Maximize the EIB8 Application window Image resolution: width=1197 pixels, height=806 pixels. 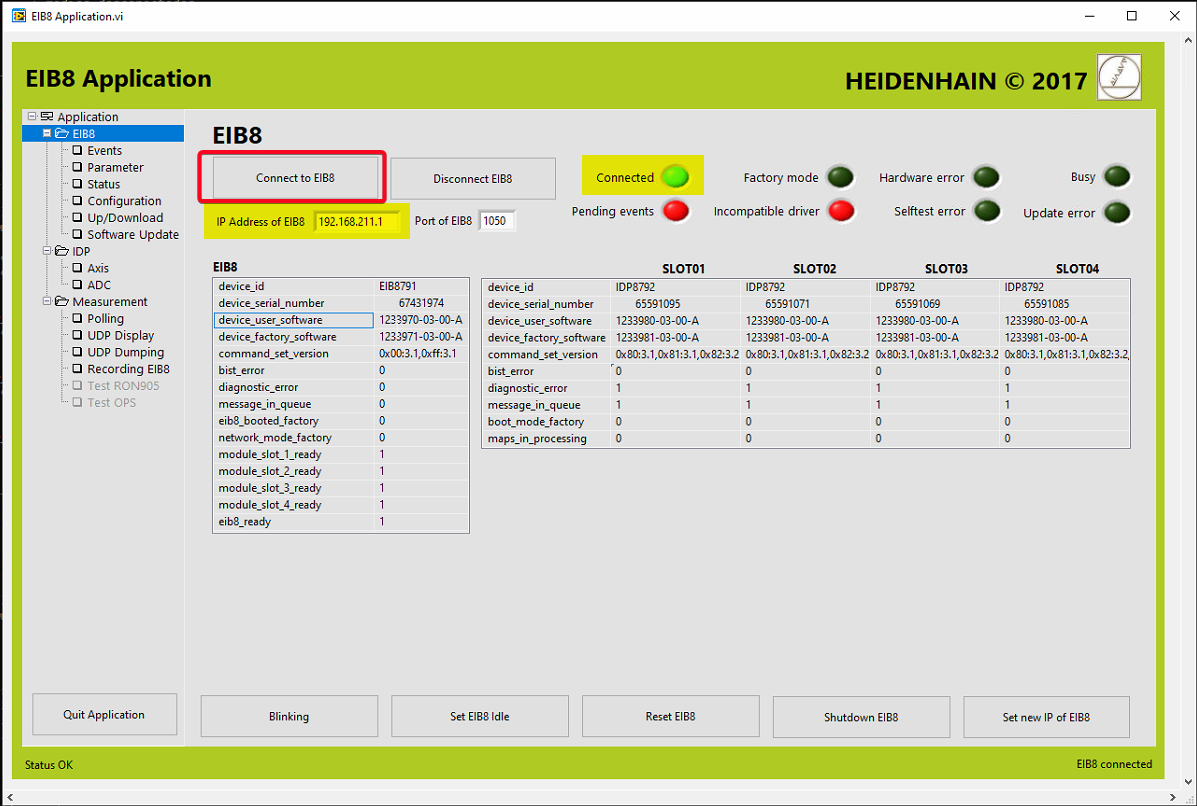tap(1132, 16)
